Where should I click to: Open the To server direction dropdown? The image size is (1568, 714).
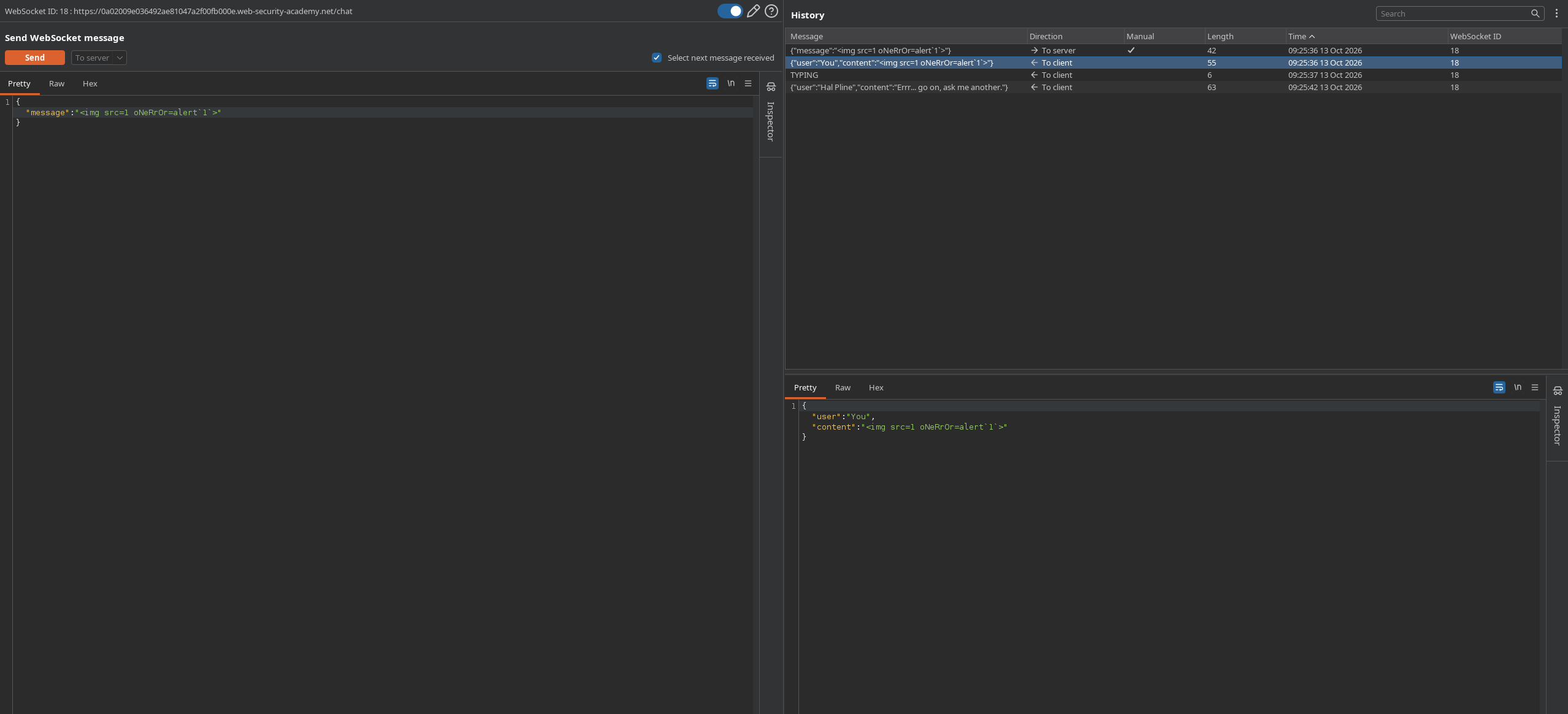[99, 58]
